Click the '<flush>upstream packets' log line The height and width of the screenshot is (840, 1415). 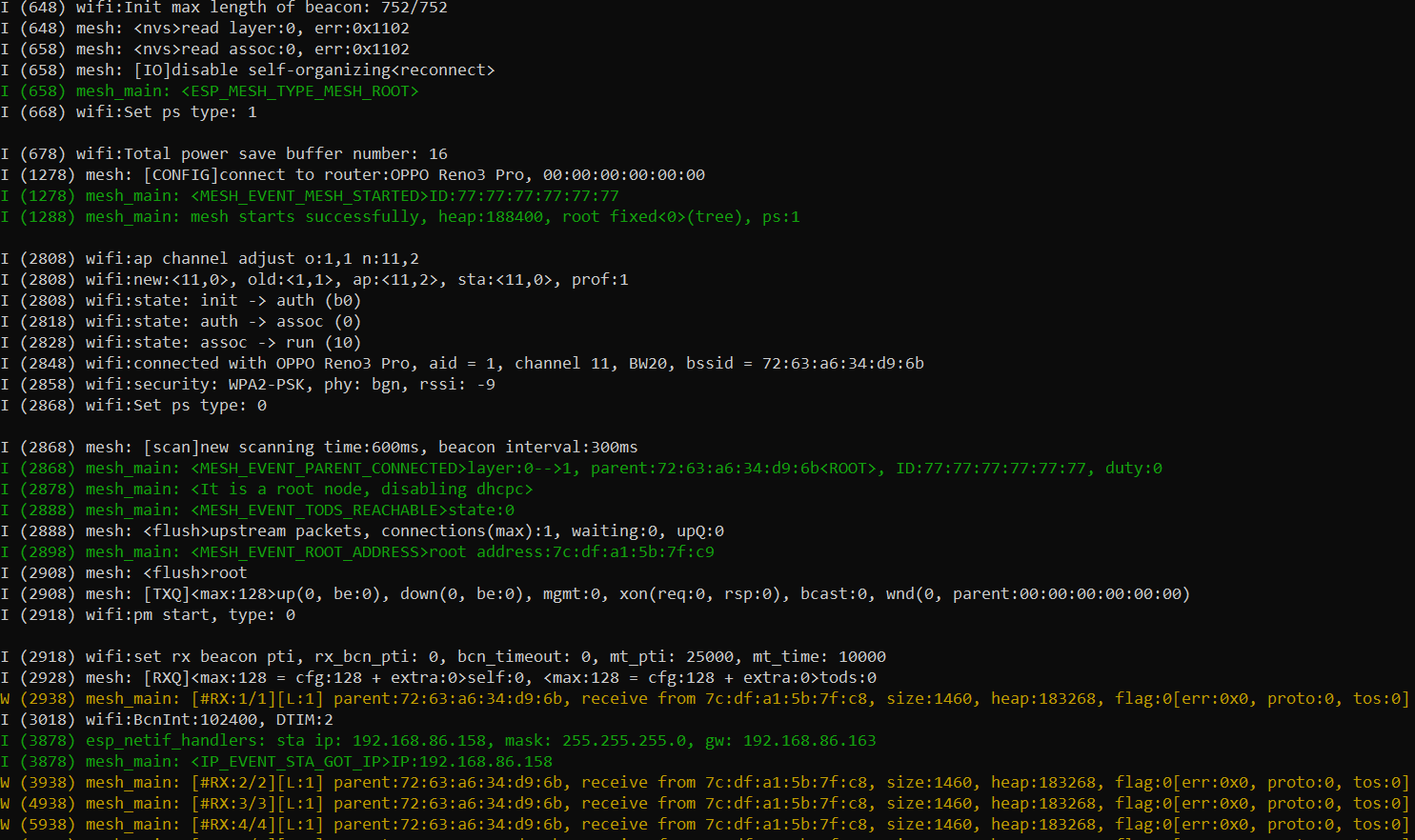(x=362, y=531)
